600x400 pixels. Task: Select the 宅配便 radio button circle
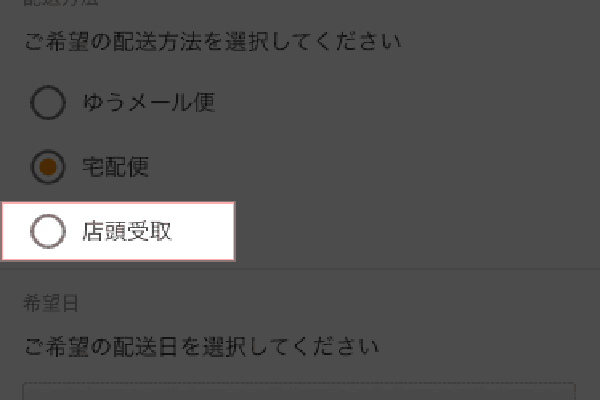coord(48,167)
